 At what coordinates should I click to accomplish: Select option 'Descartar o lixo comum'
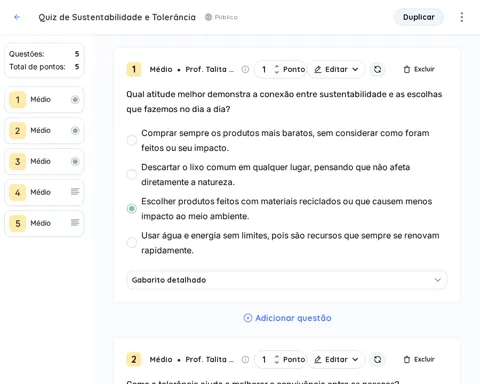pos(132,174)
